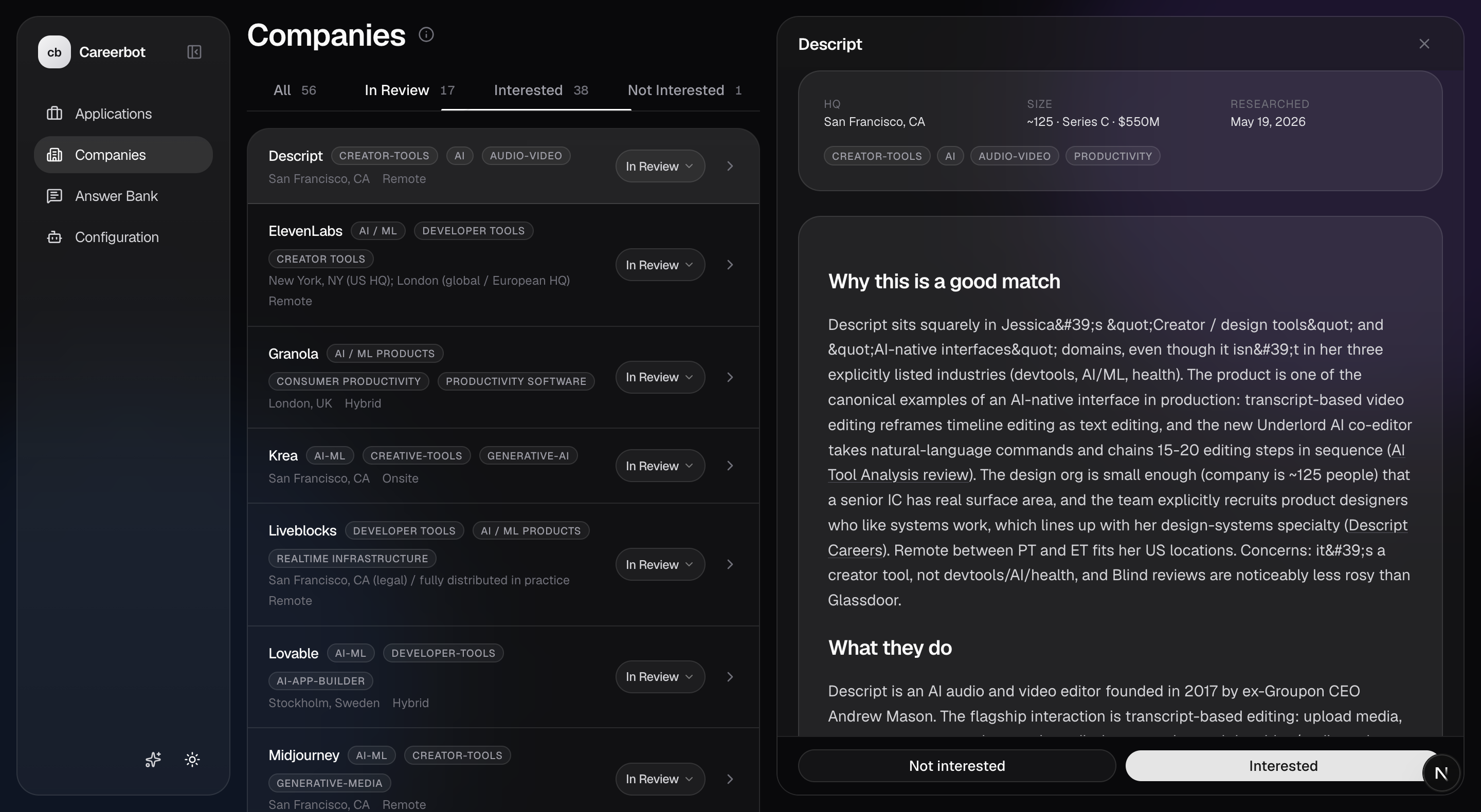Image resolution: width=1481 pixels, height=812 pixels.
Task: Expand Descript In Review status dropdown
Action: click(660, 166)
